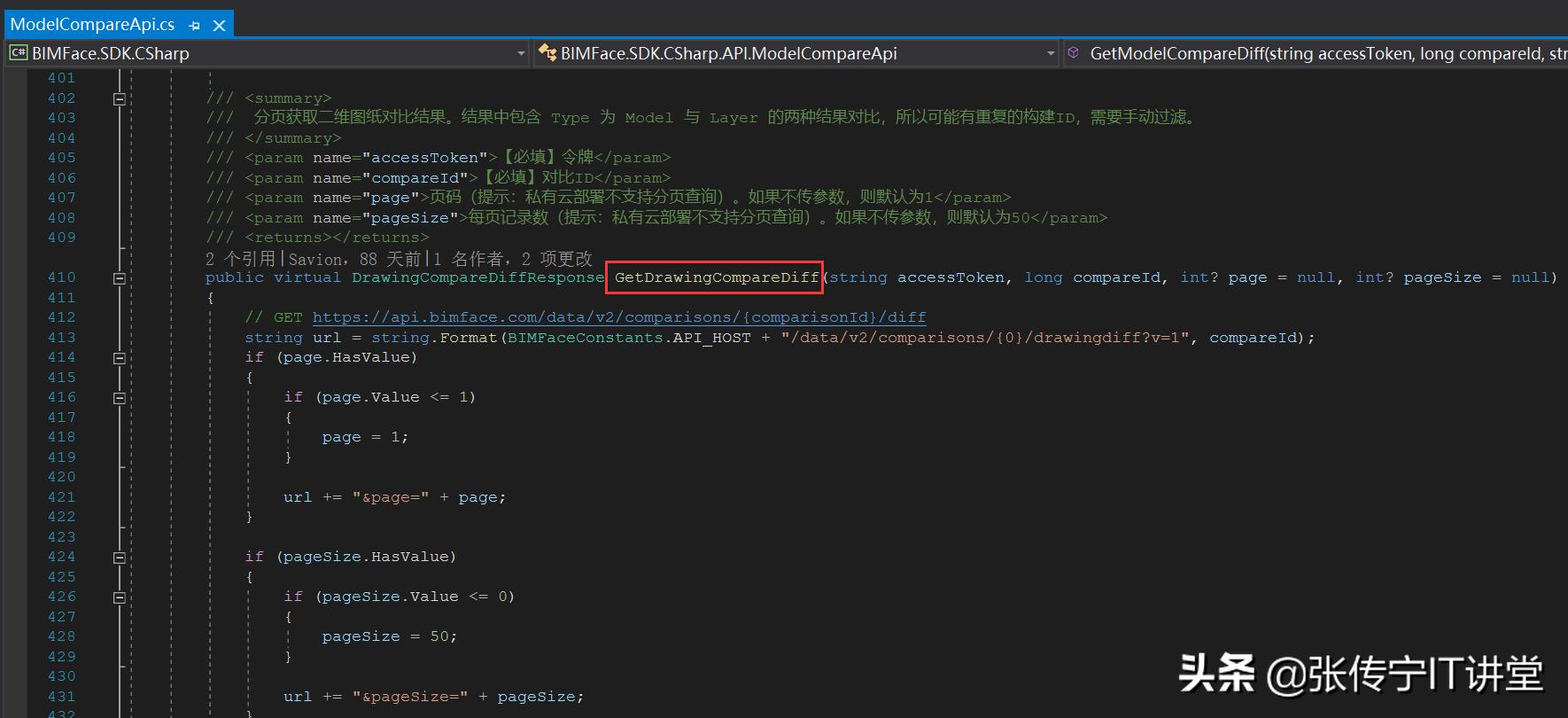The width and height of the screenshot is (1568, 718).
Task: Click the param name "compareId" comment line
Action: tap(439, 178)
